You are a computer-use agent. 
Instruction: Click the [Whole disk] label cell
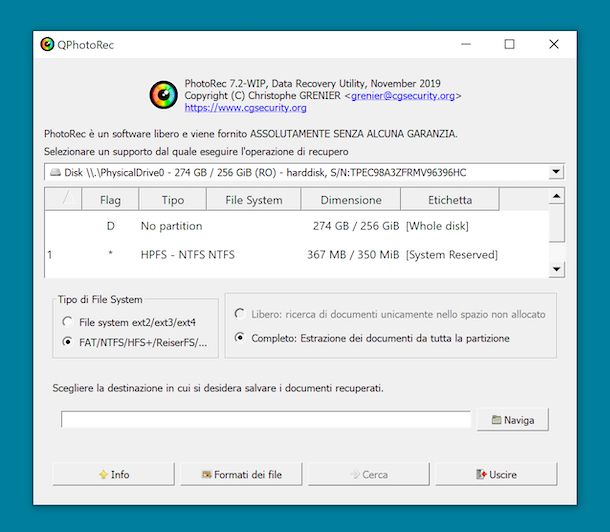coord(437,226)
